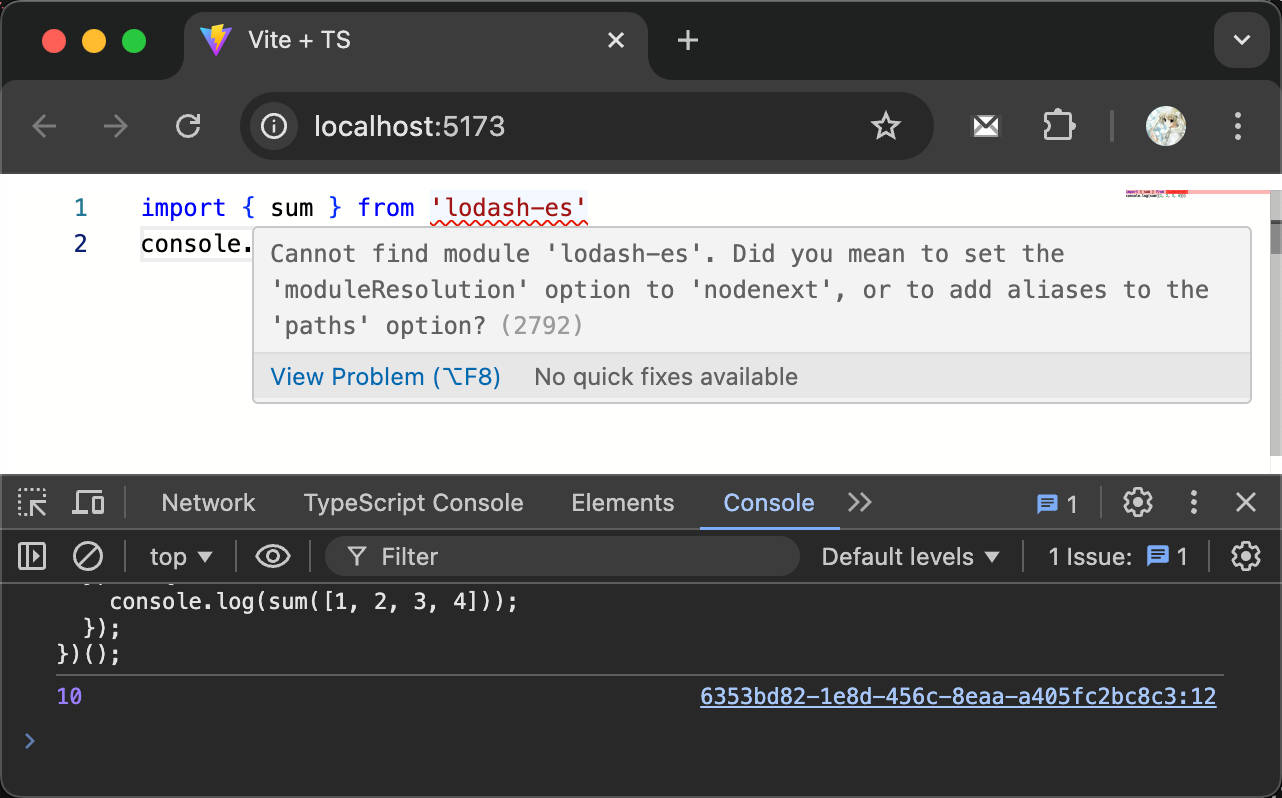Open the 1 Issue link in console toolbar
The height and width of the screenshot is (798, 1282).
click(x=1117, y=557)
